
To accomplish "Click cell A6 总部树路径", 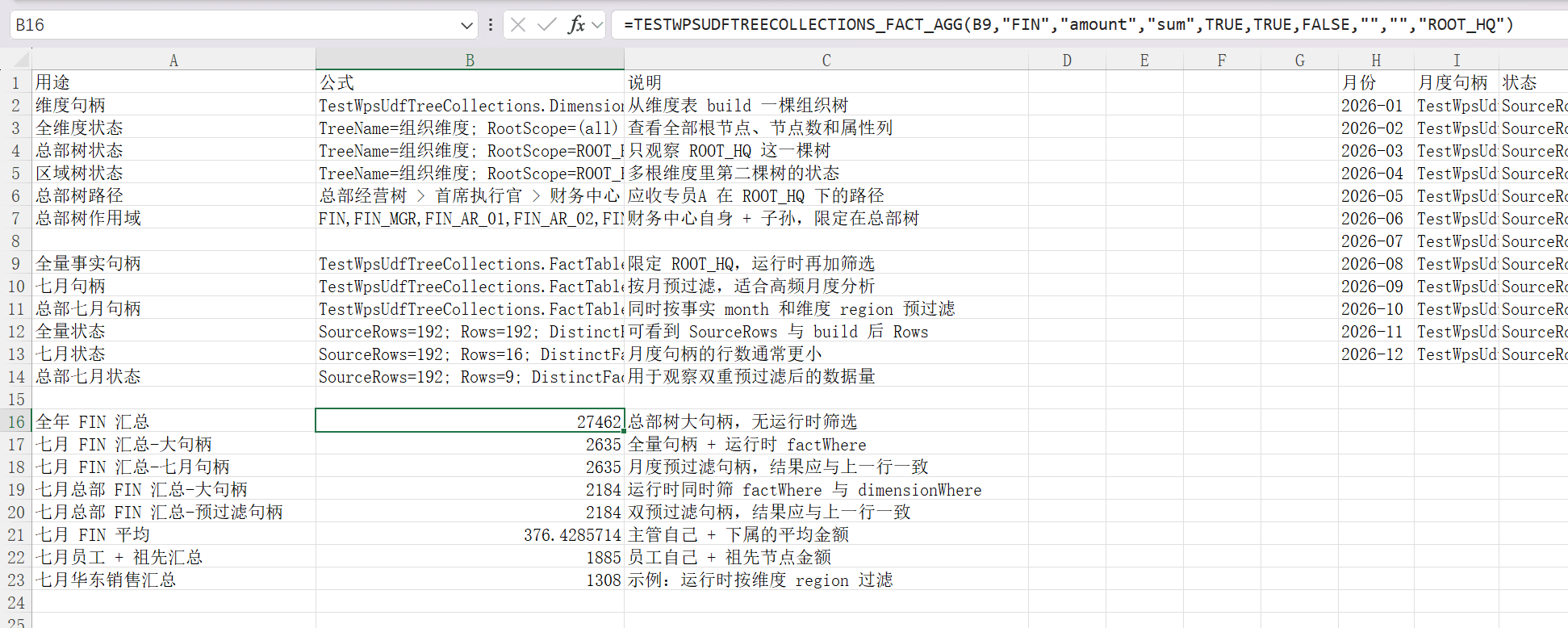I will pos(174,195).
